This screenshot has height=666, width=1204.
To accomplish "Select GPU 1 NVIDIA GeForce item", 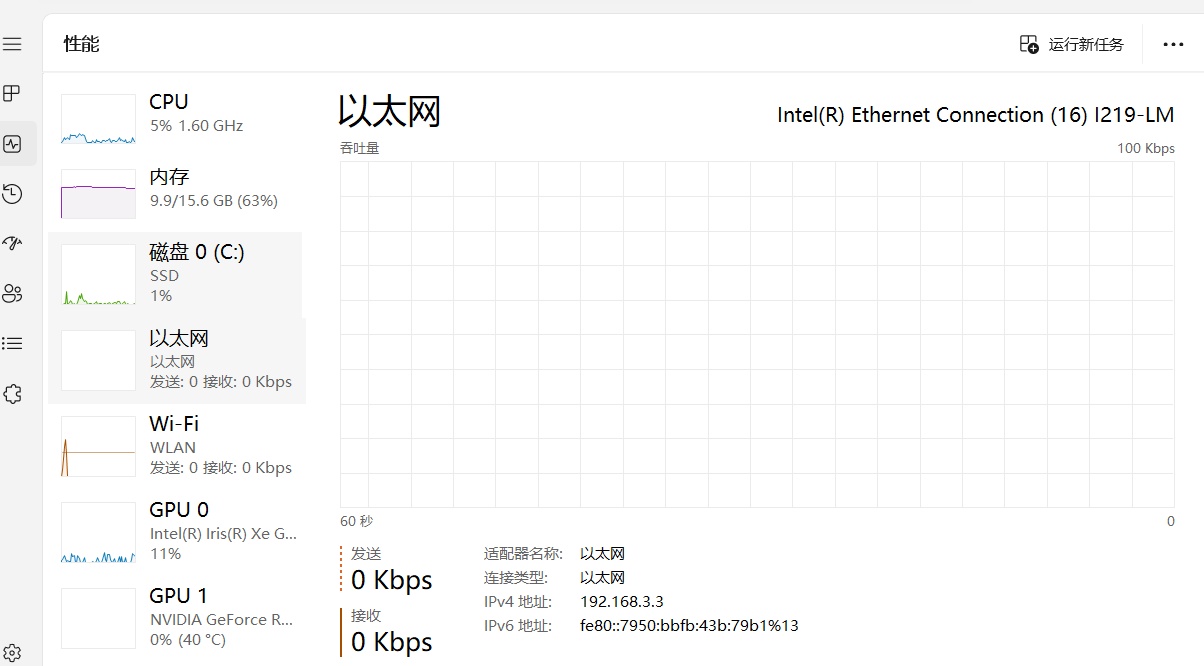I will [176, 617].
